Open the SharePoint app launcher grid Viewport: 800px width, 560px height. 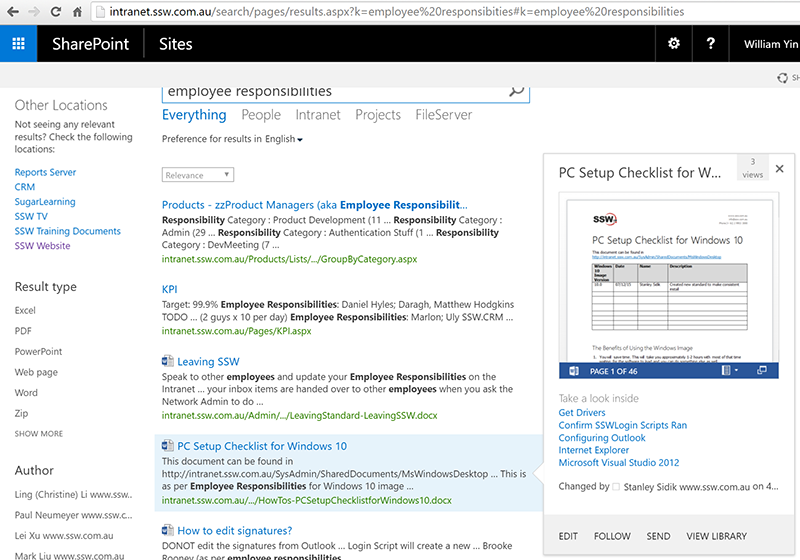point(19,44)
